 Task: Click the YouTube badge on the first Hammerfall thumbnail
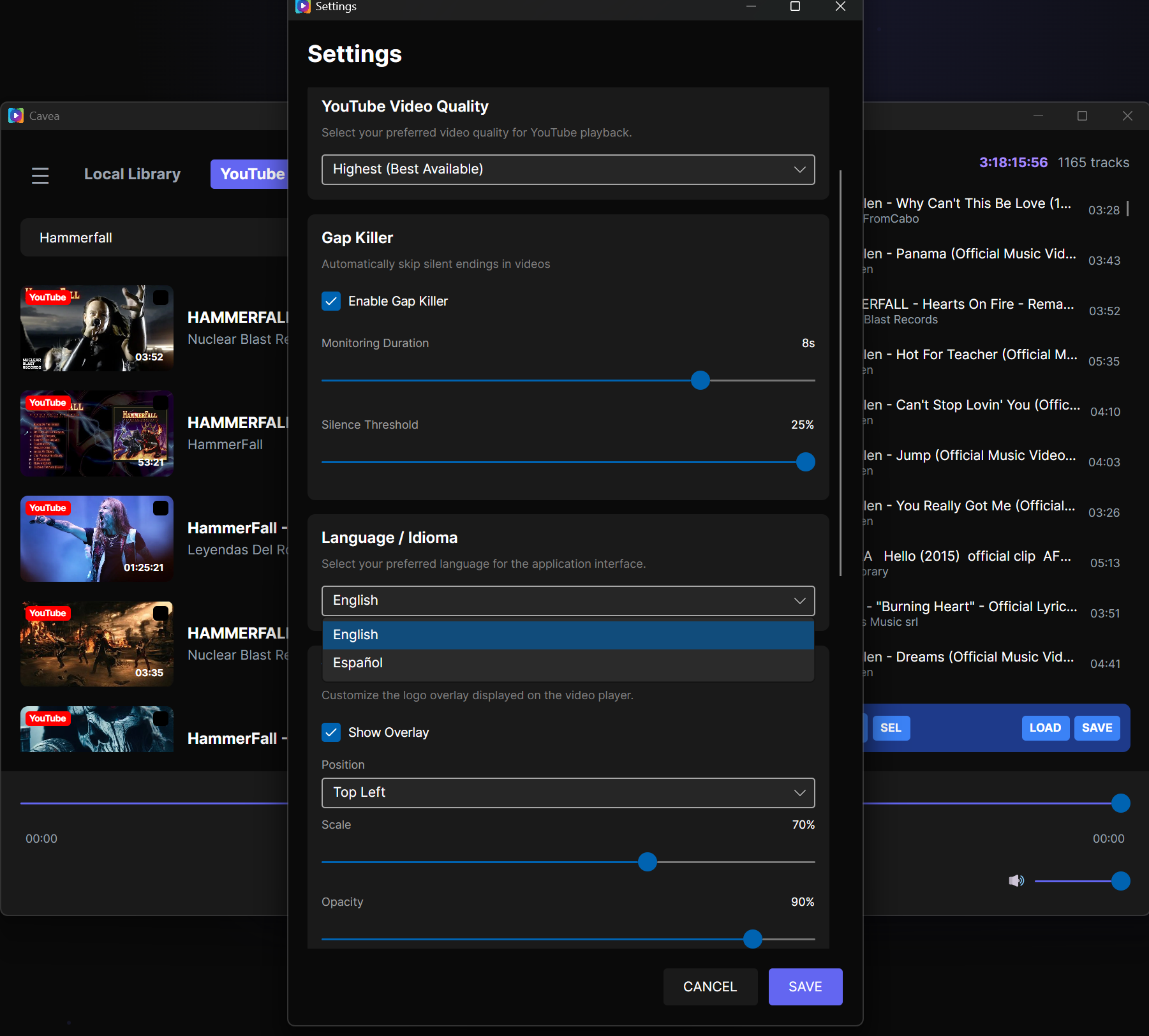tap(47, 297)
